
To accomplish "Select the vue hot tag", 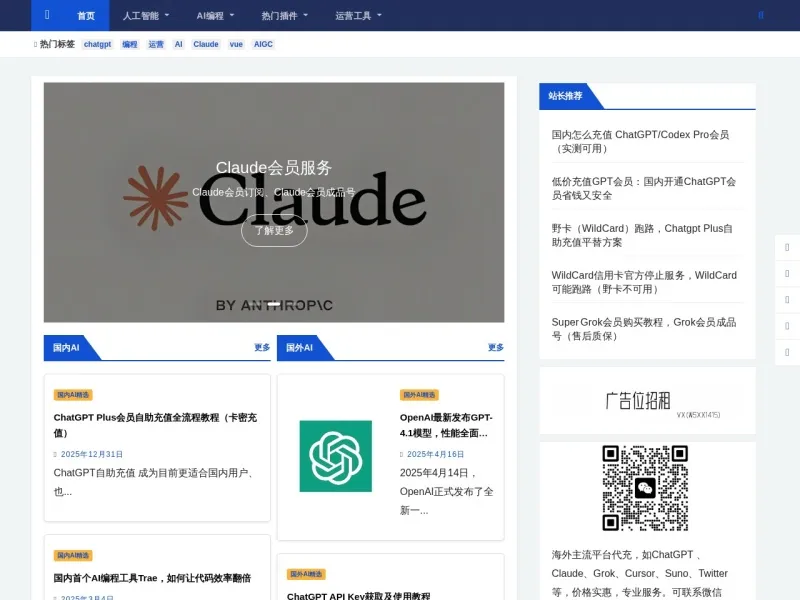I will click(x=236, y=44).
